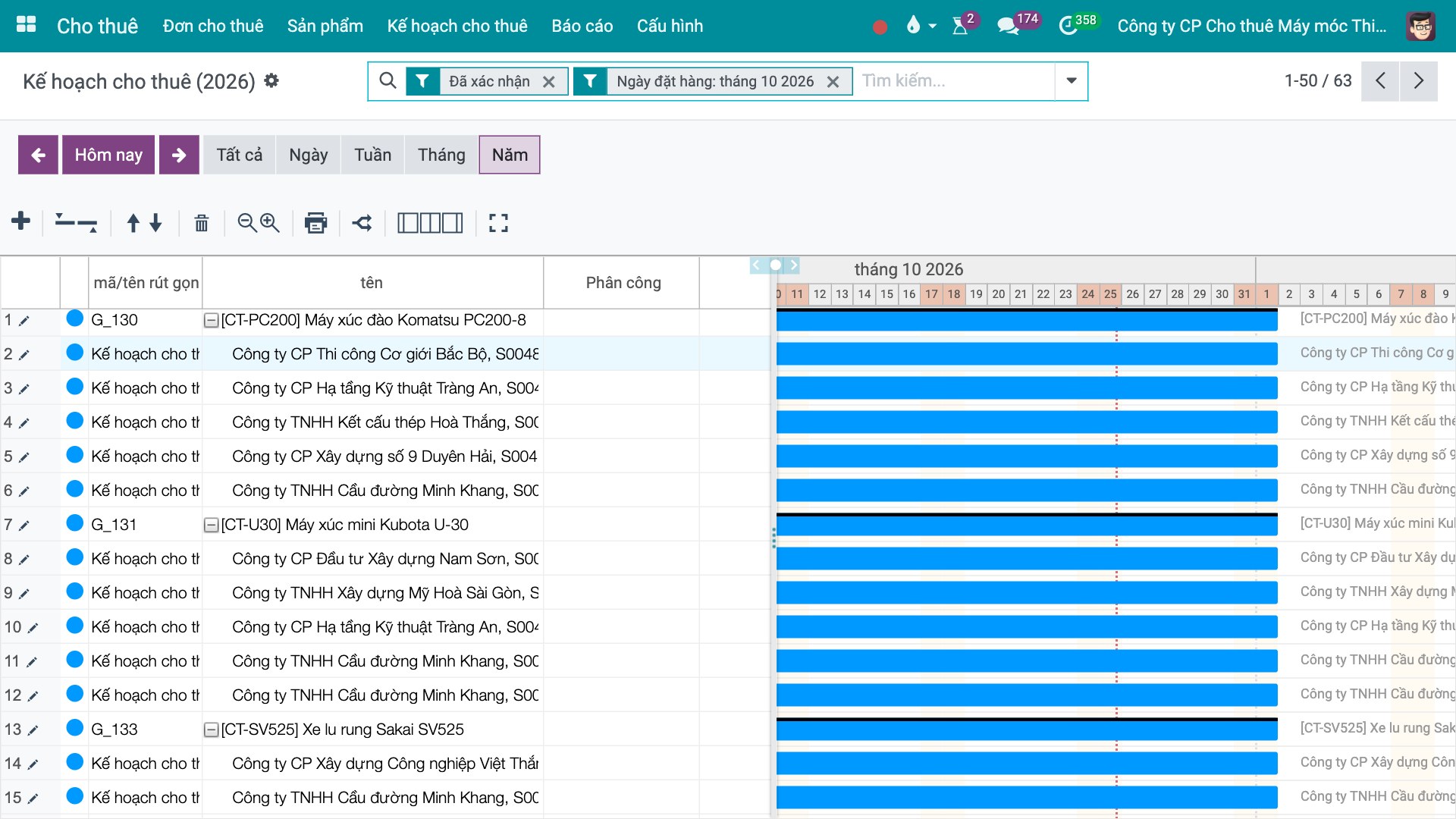Print the Gantt chart
Viewport: 1456px width, 819px height.
(x=315, y=223)
